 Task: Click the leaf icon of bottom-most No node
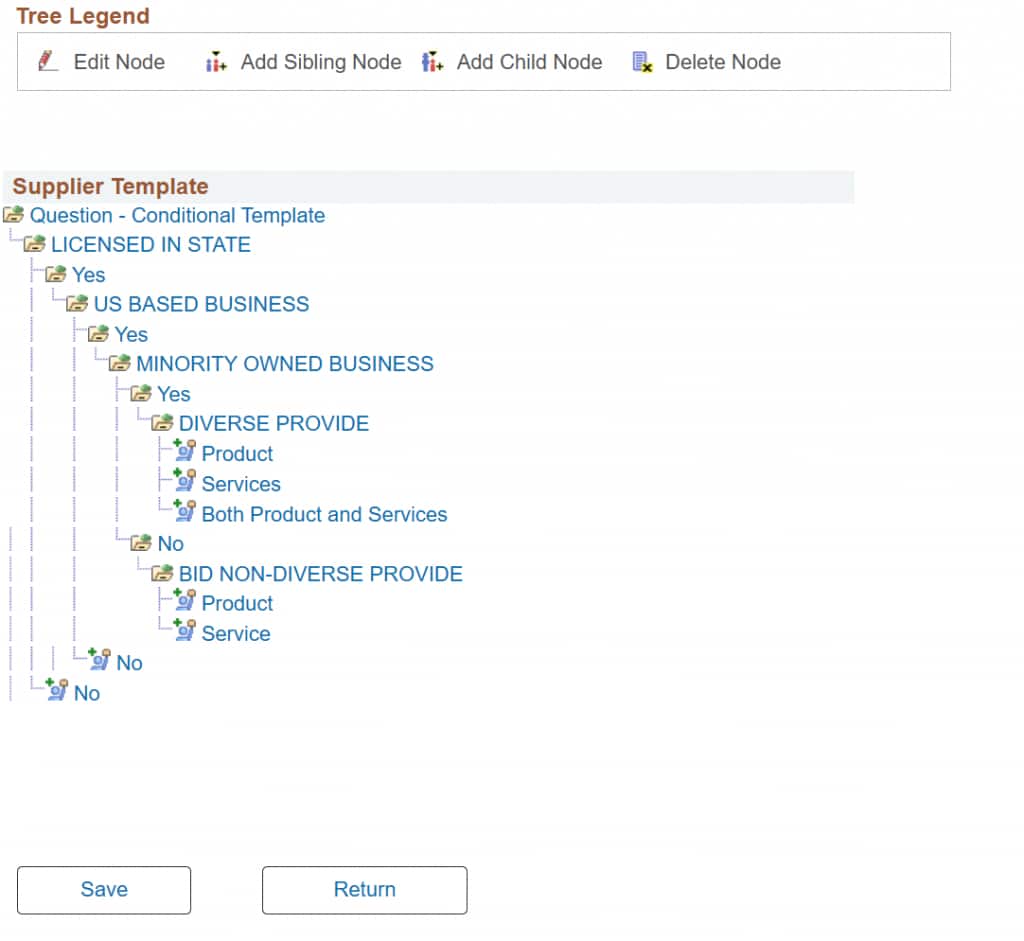pos(57,690)
